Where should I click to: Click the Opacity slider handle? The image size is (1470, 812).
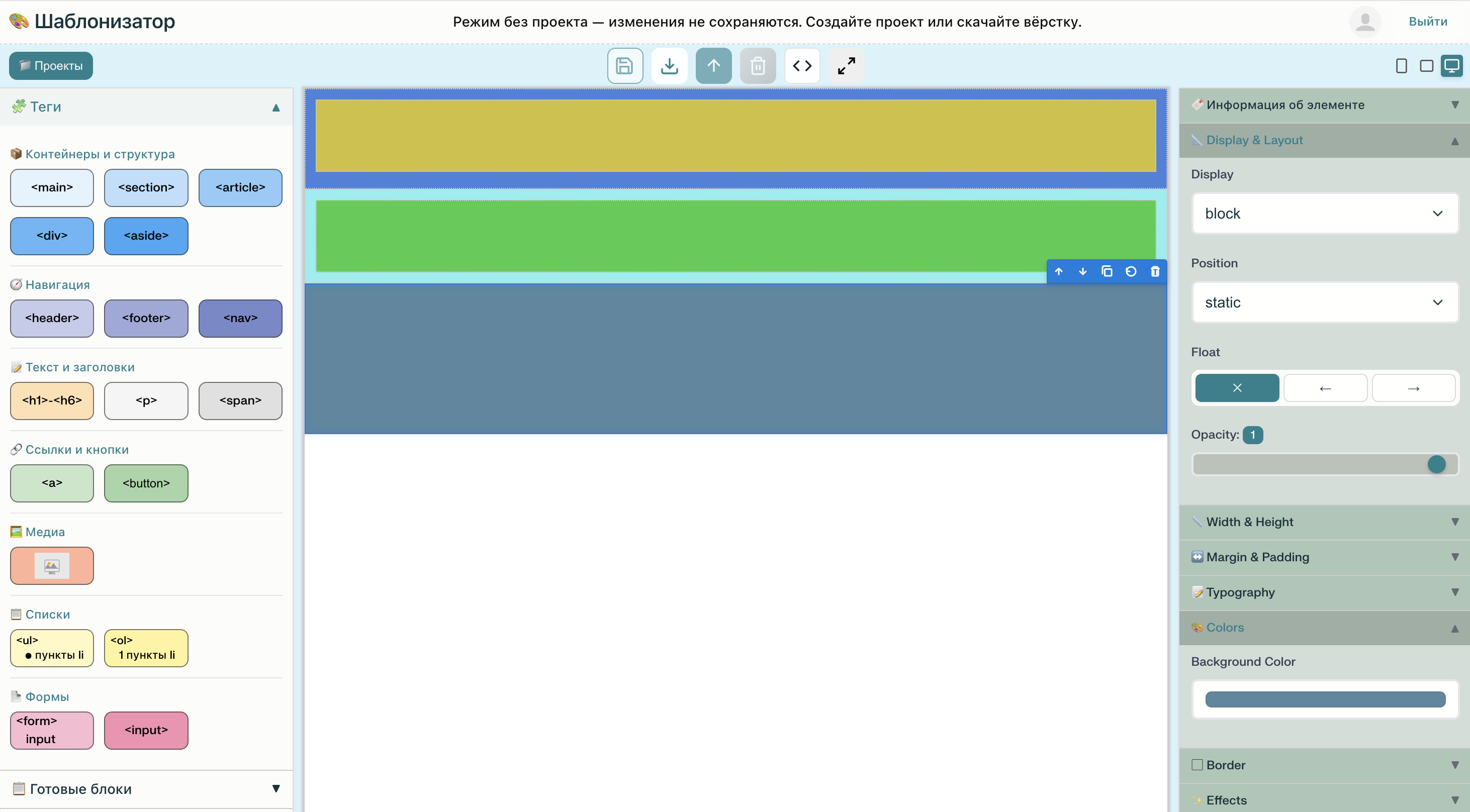[x=1436, y=464]
